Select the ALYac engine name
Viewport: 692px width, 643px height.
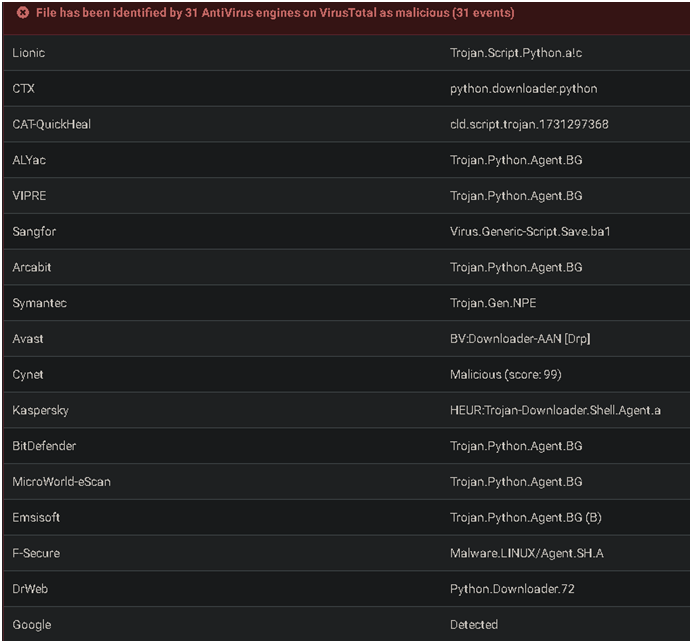coord(29,160)
